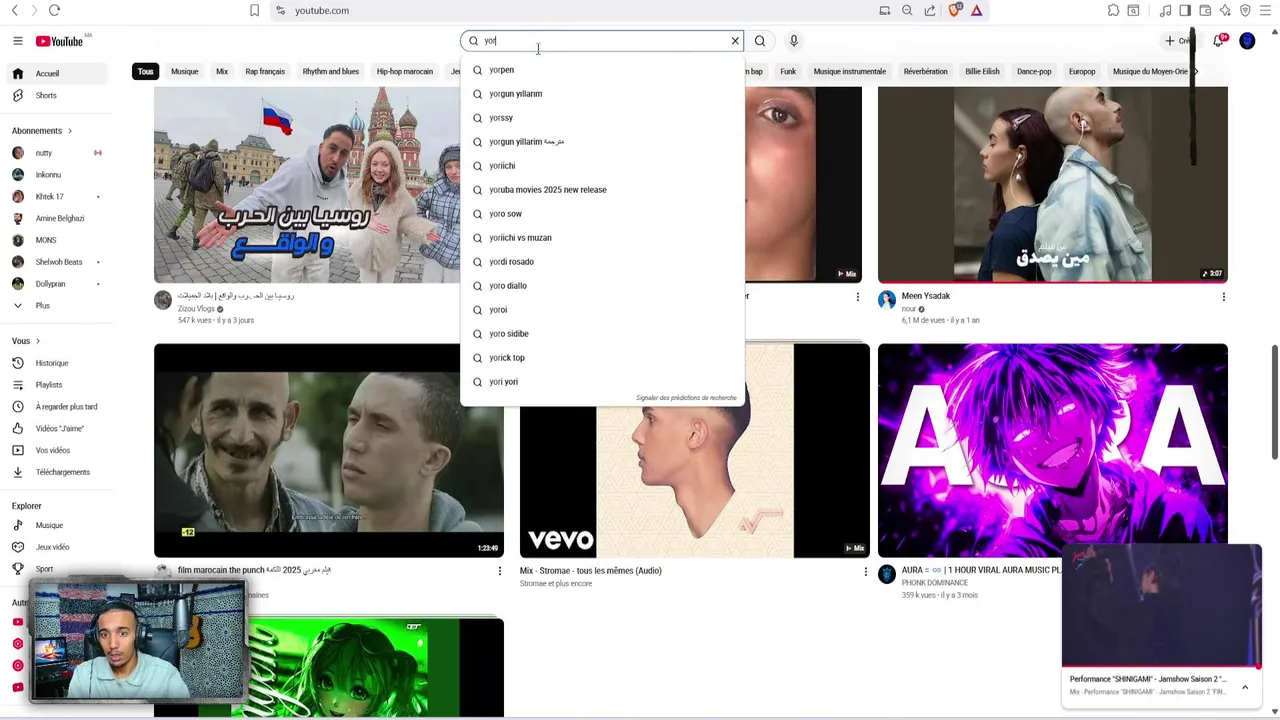Reload the page
Screen dimensions: 1280x720
pos(54,10)
